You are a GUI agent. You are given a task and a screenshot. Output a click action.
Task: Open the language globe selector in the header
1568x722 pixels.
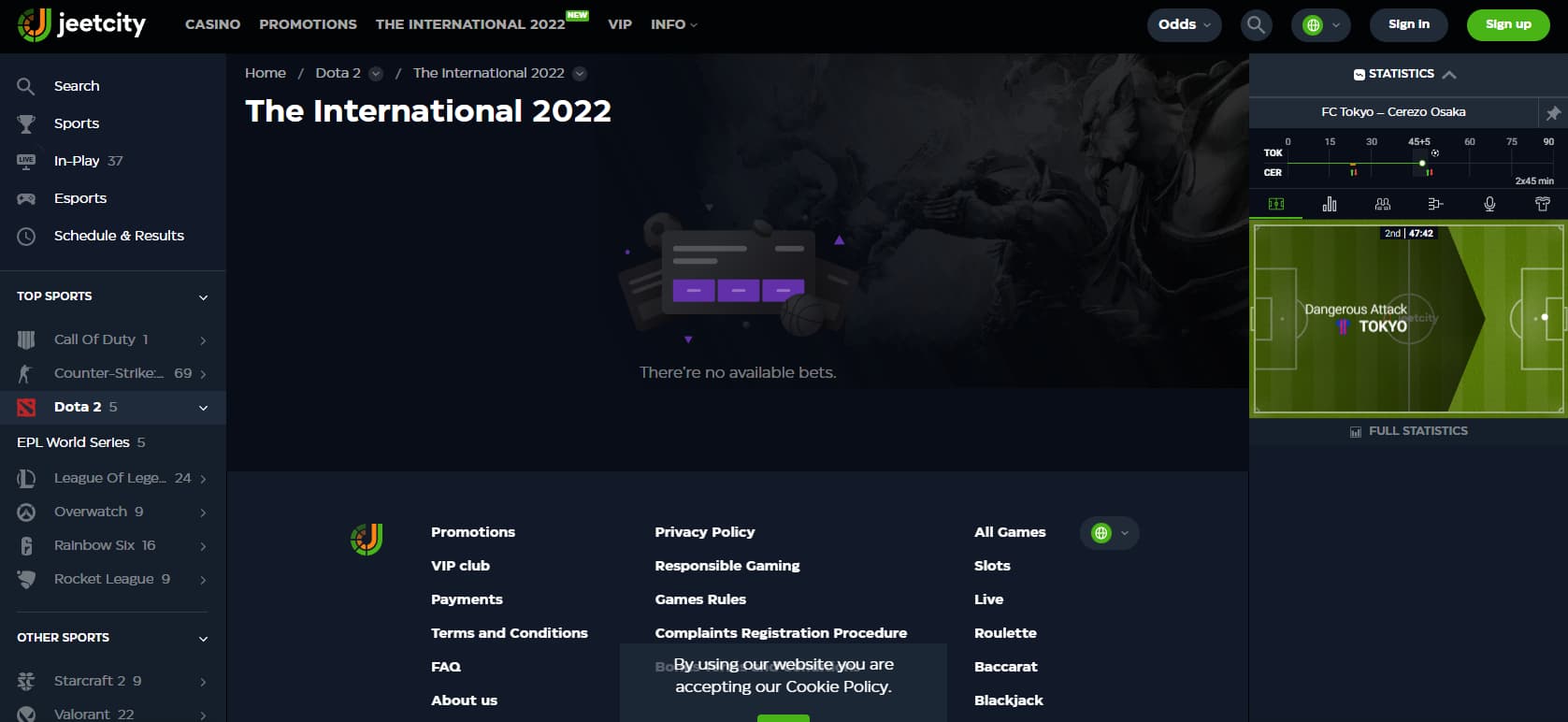coord(1321,25)
